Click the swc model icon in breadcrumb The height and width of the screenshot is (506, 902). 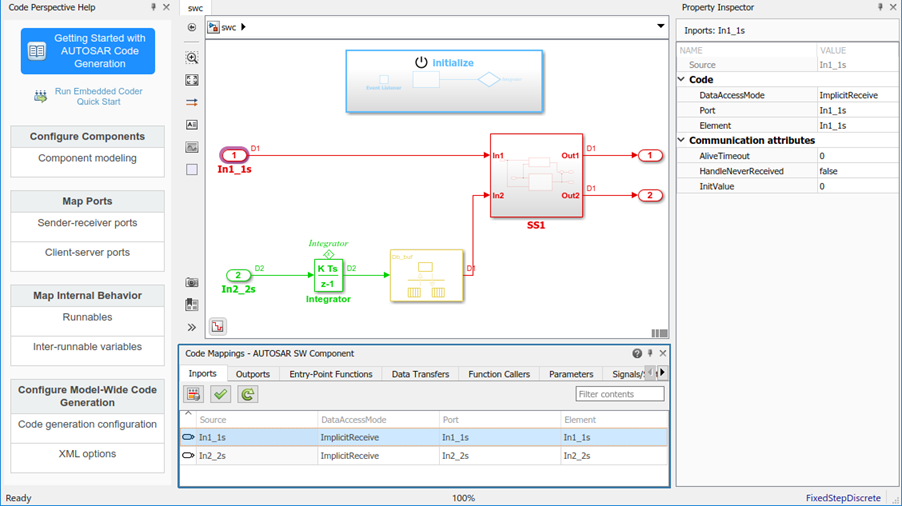click(213, 27)
